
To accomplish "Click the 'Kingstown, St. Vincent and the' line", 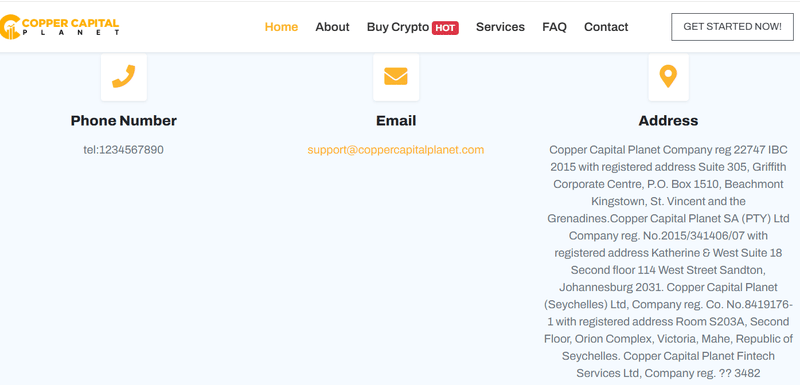I will (x=668, y=201).
